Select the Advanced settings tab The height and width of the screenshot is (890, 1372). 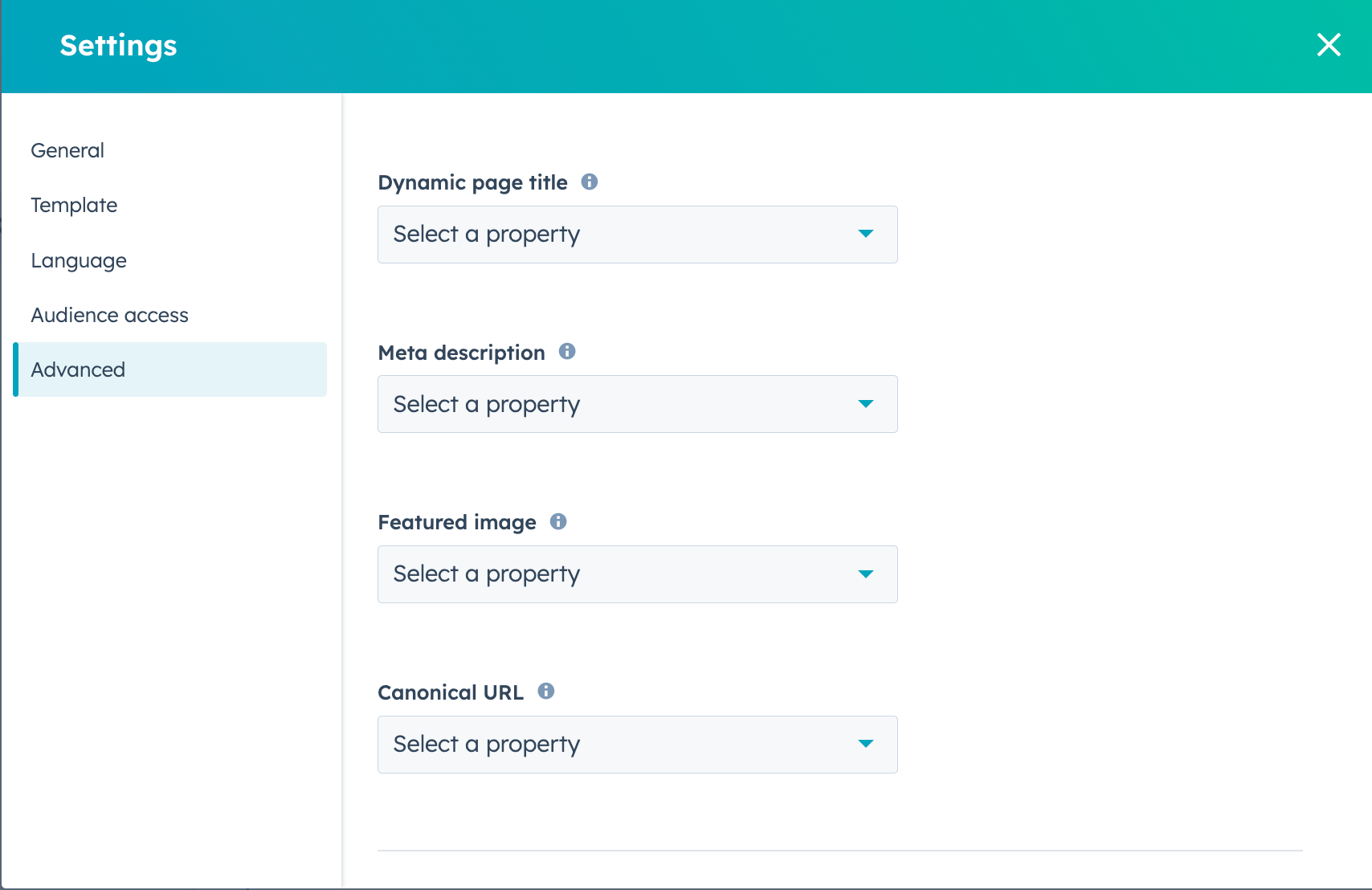tap(169, 369)
